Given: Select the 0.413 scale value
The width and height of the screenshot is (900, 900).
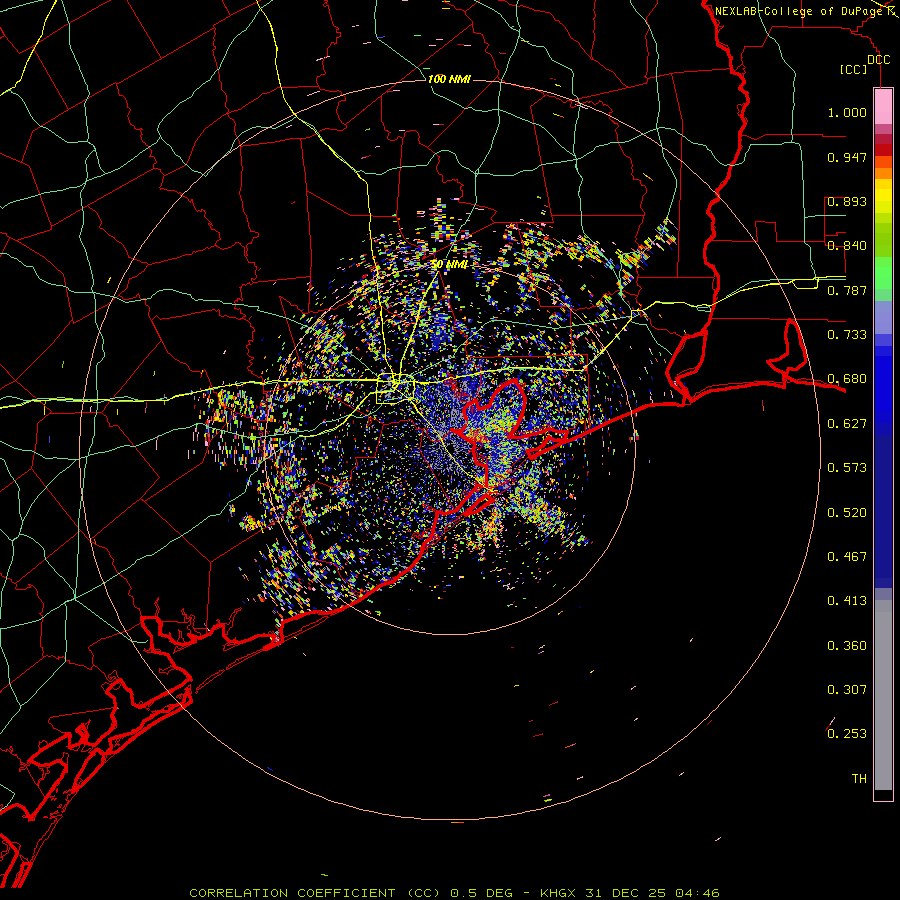Looking at the screenshot, I should click(847, 601).
